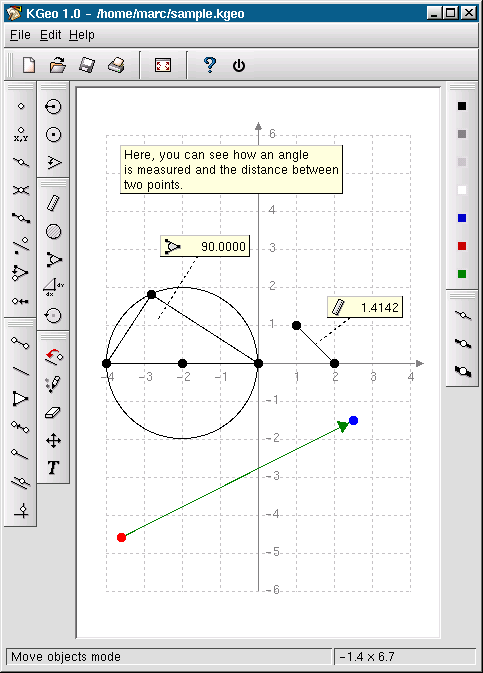The height and width of the screenshot is (673, 483).
Task: Select the ruler distance measurement tool
Action: 53,203
